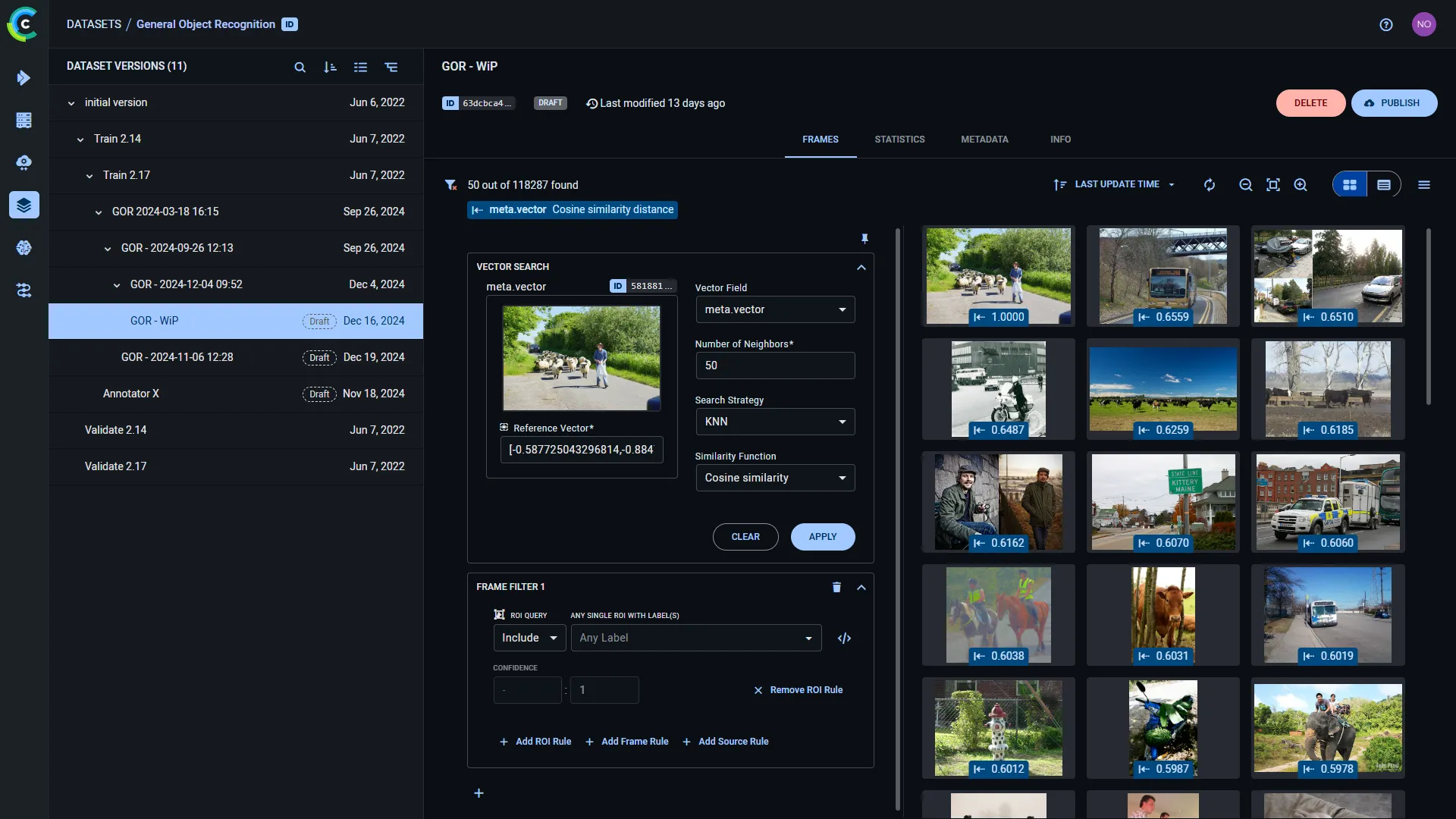
Task: Pin the filter panel
Action: pyautogui.click(x=864, y=239)
